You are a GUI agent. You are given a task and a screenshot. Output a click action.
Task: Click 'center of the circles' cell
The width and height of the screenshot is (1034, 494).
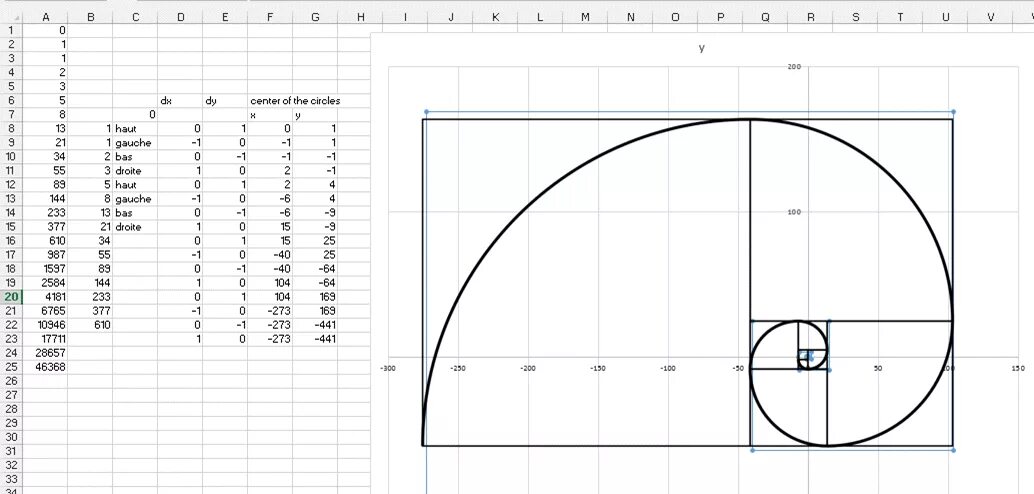[x=295, y=100]
